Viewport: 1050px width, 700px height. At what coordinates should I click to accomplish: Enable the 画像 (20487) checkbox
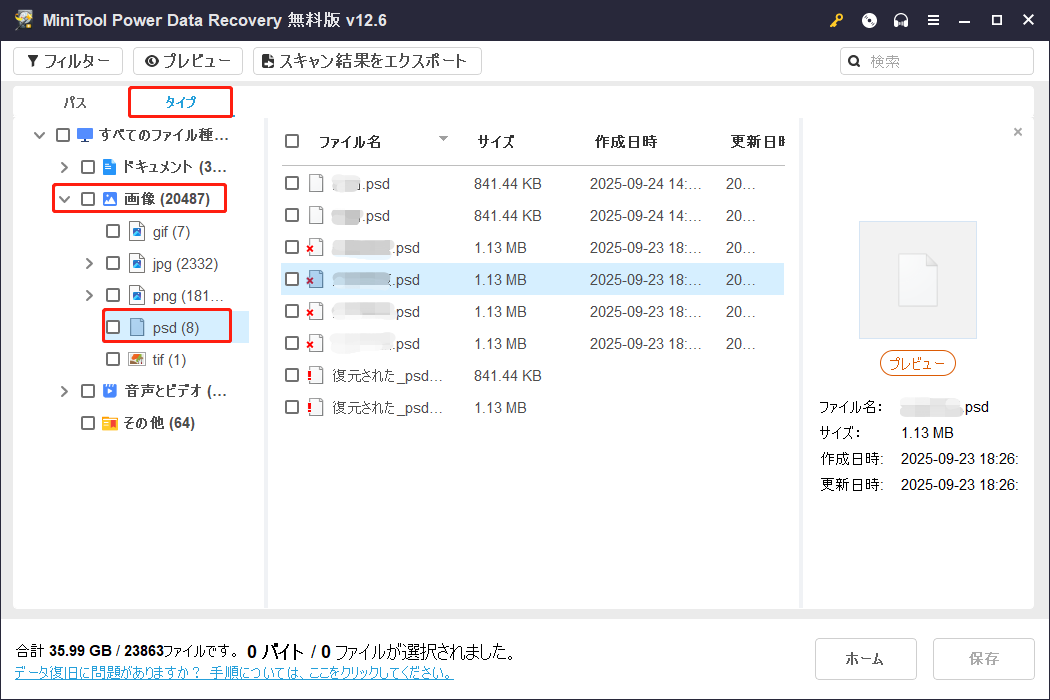[87, 198]
